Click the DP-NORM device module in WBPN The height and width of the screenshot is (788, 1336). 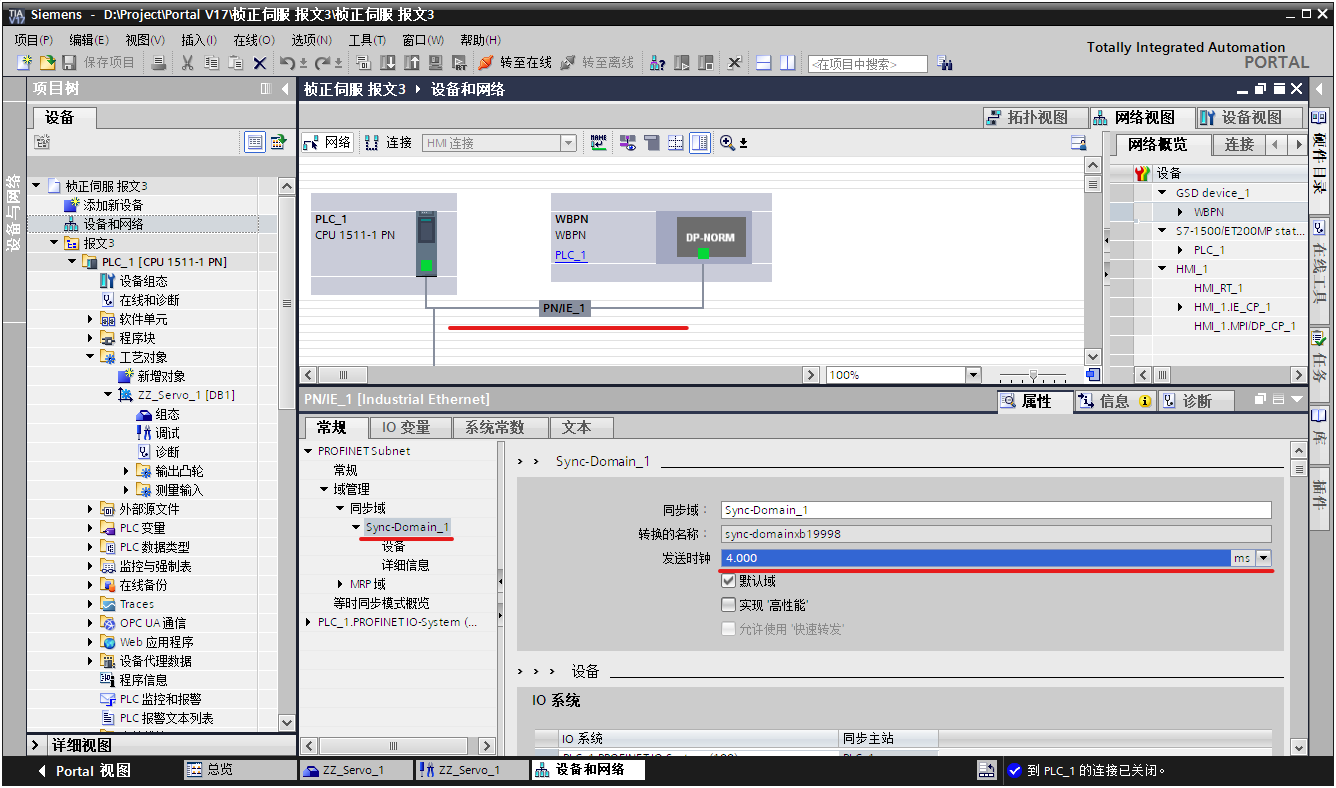pos(711,238)
